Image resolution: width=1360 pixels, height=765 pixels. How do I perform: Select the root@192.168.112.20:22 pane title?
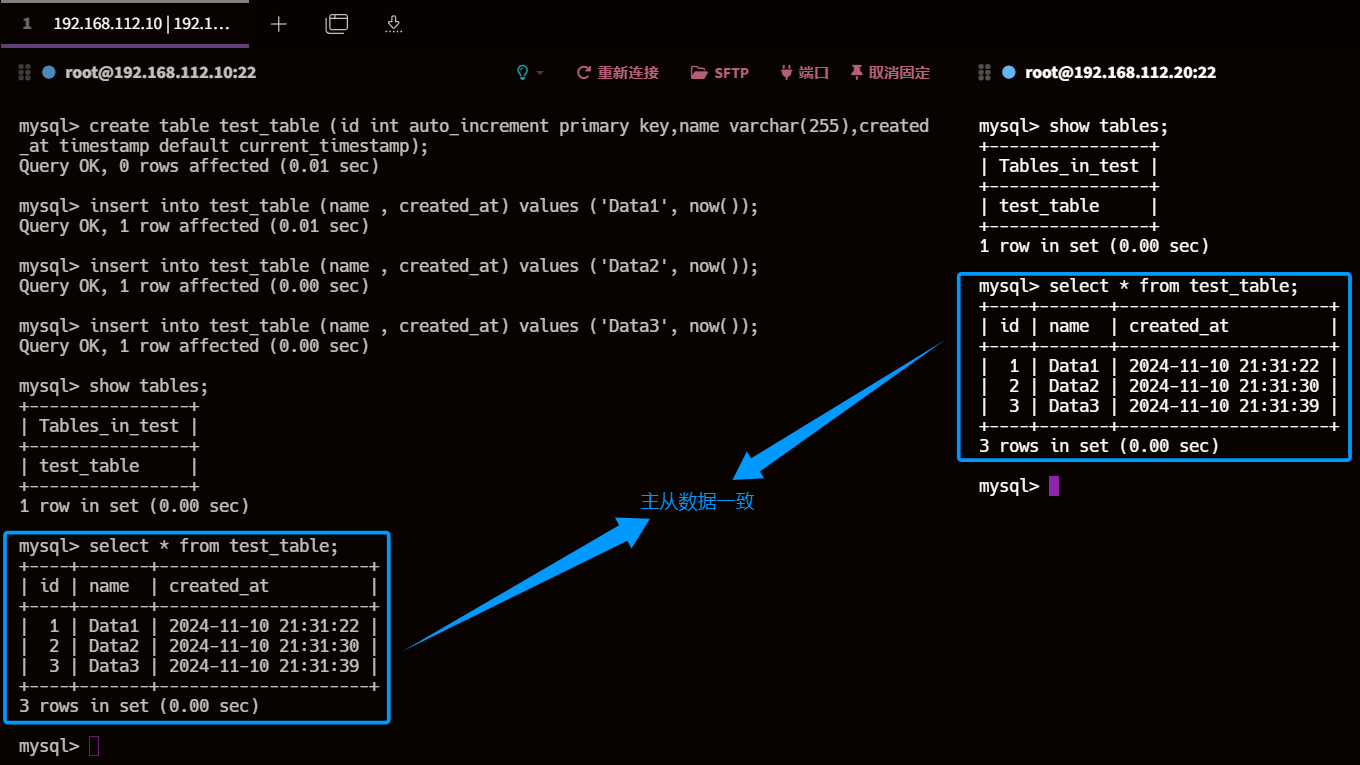click(1120, 72)
